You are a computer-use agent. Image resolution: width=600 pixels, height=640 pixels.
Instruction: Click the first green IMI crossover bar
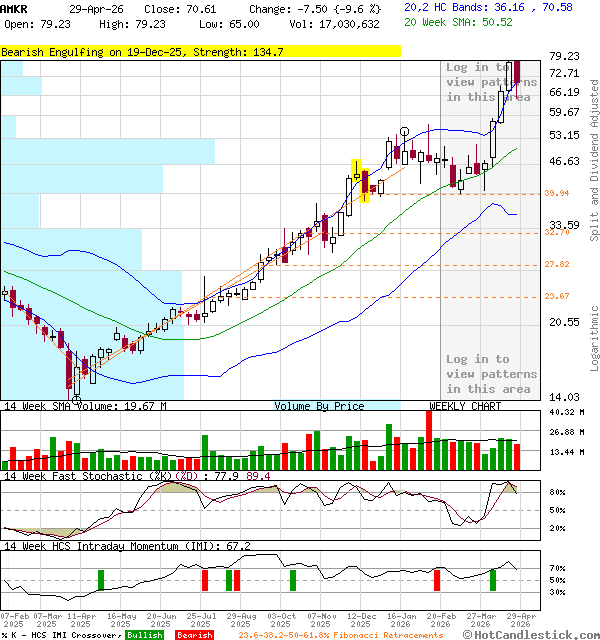coord(101,580)
